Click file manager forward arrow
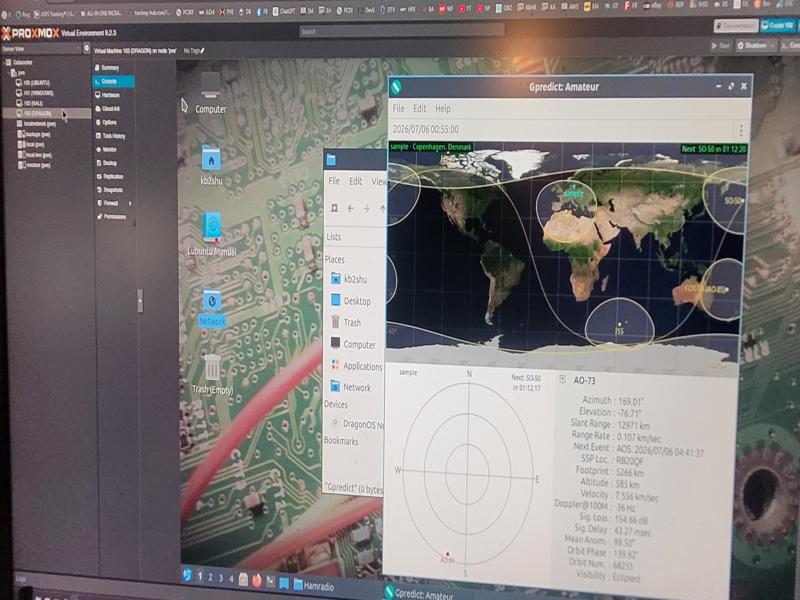Screen dimensions: 800x600 coord(366,209)
